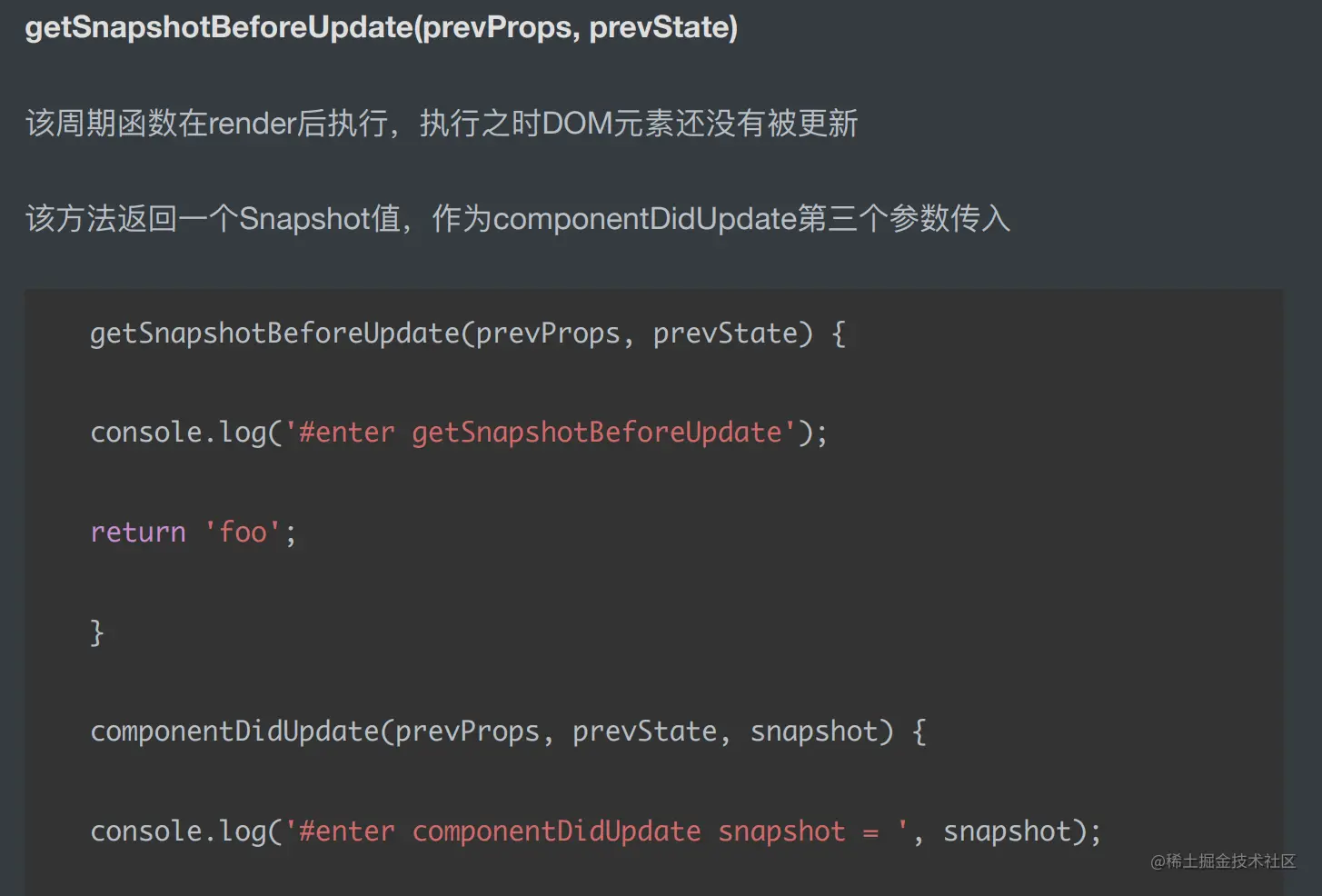Click the getSnapshotBeforeUpdate heading at the top
This screenshot has width=1322, height=896.
381,27
